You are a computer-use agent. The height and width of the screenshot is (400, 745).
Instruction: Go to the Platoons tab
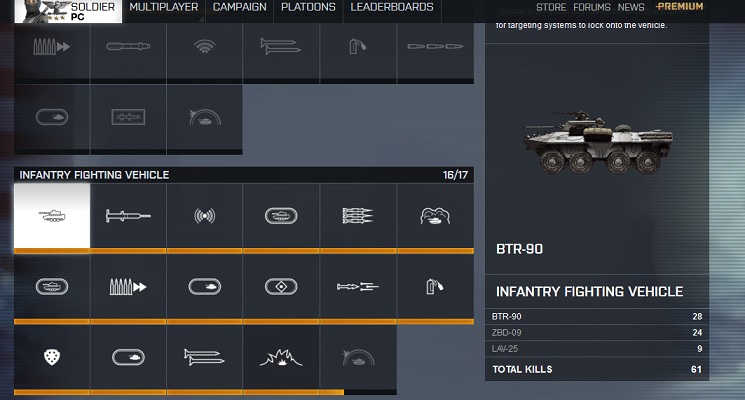coord(308,7)
